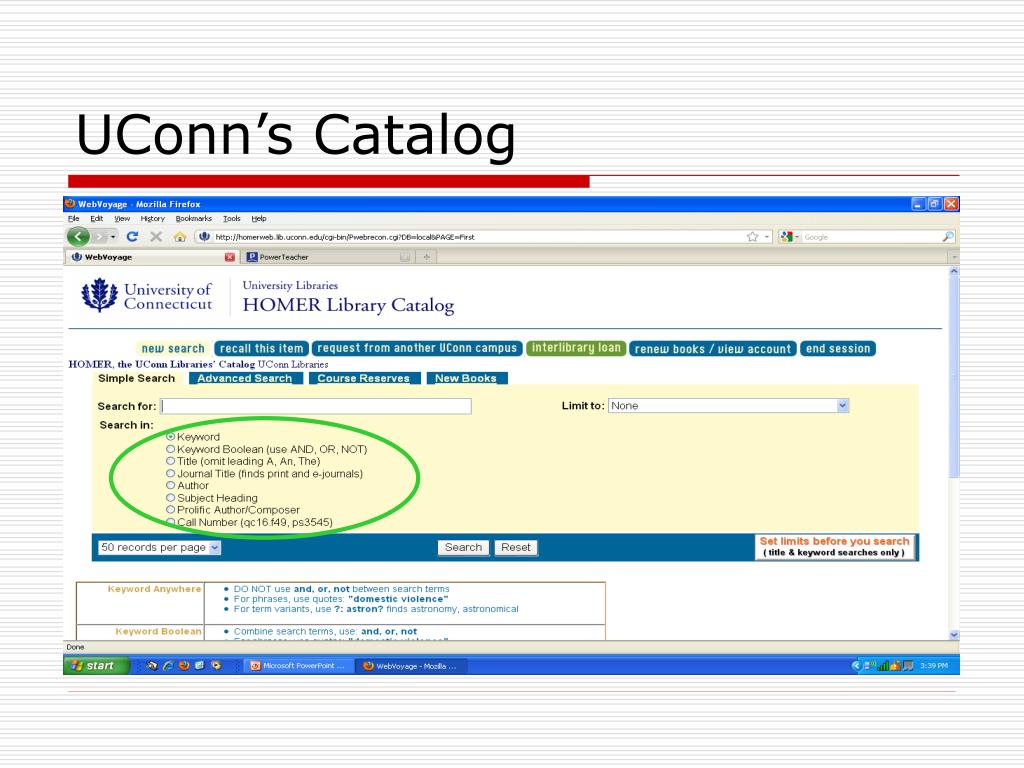Click the Reset button
The width and height of the screenshot is (1024, 768).
click(x=516, y=547)
